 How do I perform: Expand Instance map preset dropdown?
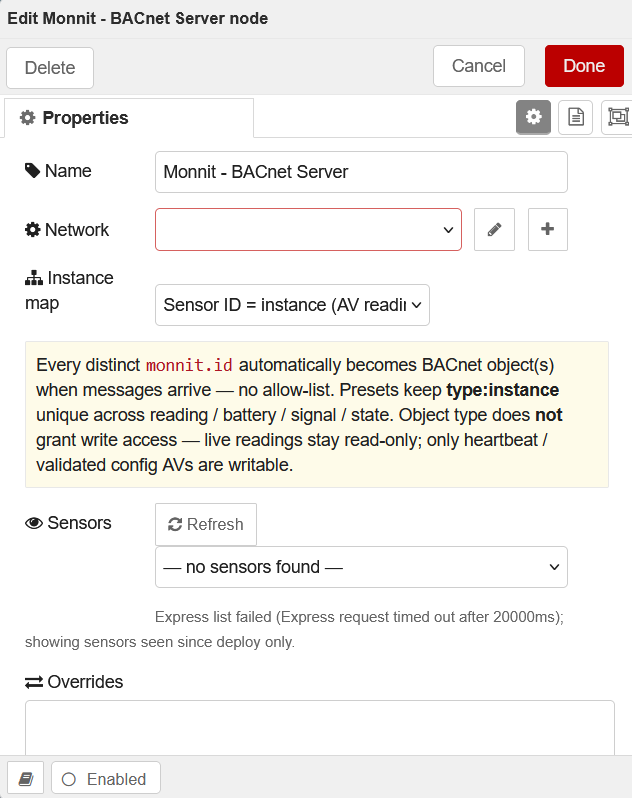click(x=292, y=305)
